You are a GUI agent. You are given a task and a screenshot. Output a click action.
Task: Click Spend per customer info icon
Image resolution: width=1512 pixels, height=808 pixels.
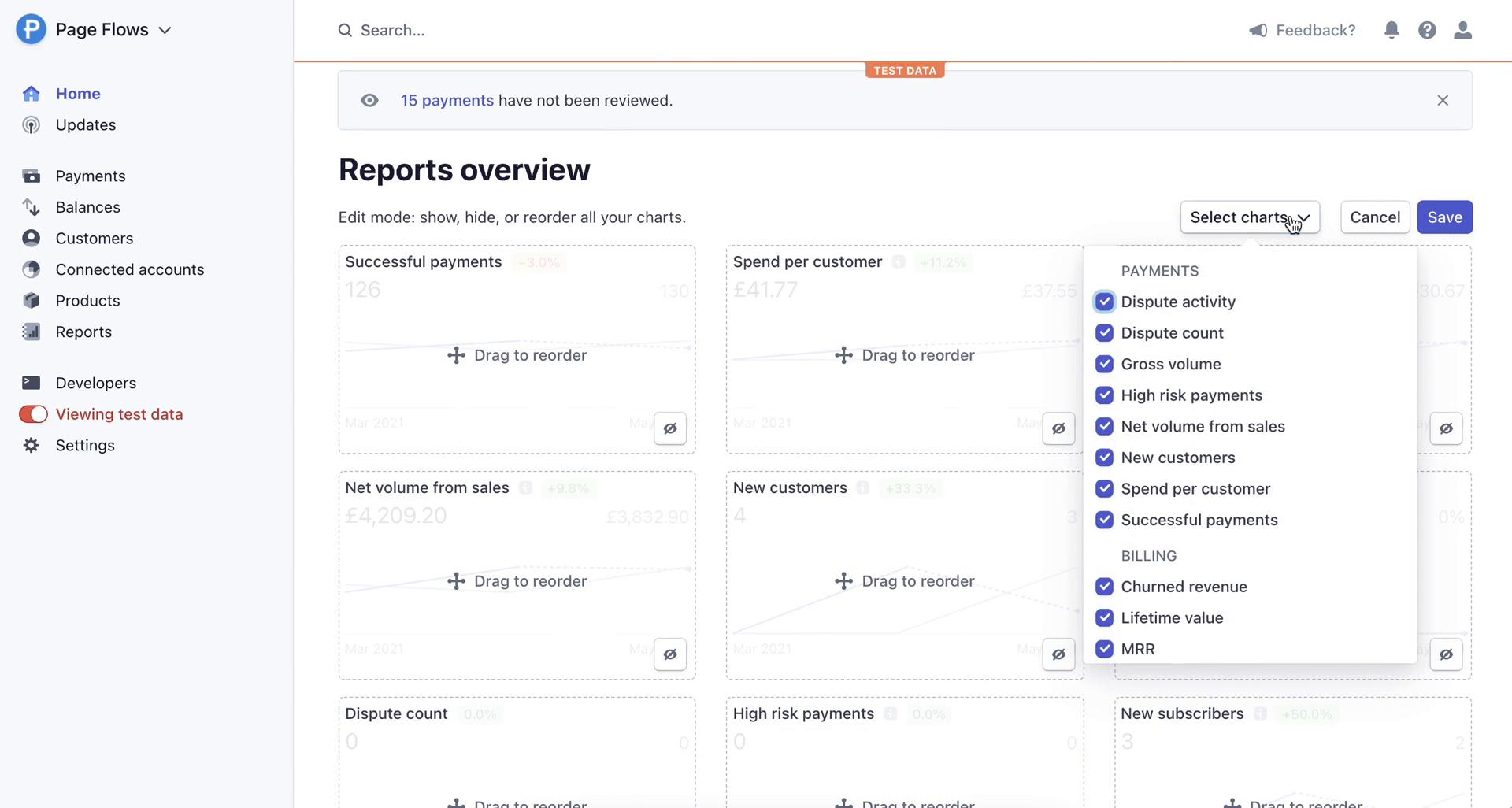tap(899, 262)
